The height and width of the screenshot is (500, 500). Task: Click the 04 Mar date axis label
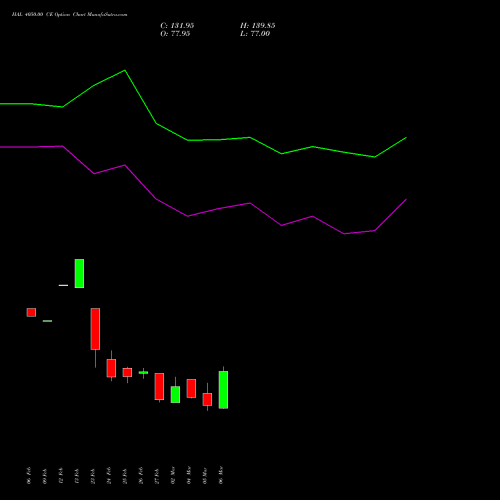tap(189, 475)
